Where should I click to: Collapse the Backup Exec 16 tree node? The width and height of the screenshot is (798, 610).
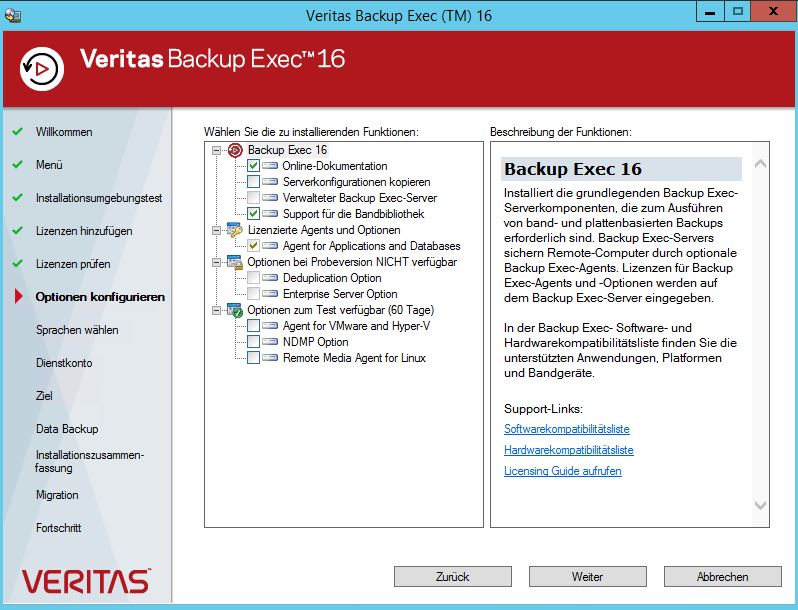pyautogui.click(x=216, y=150)
